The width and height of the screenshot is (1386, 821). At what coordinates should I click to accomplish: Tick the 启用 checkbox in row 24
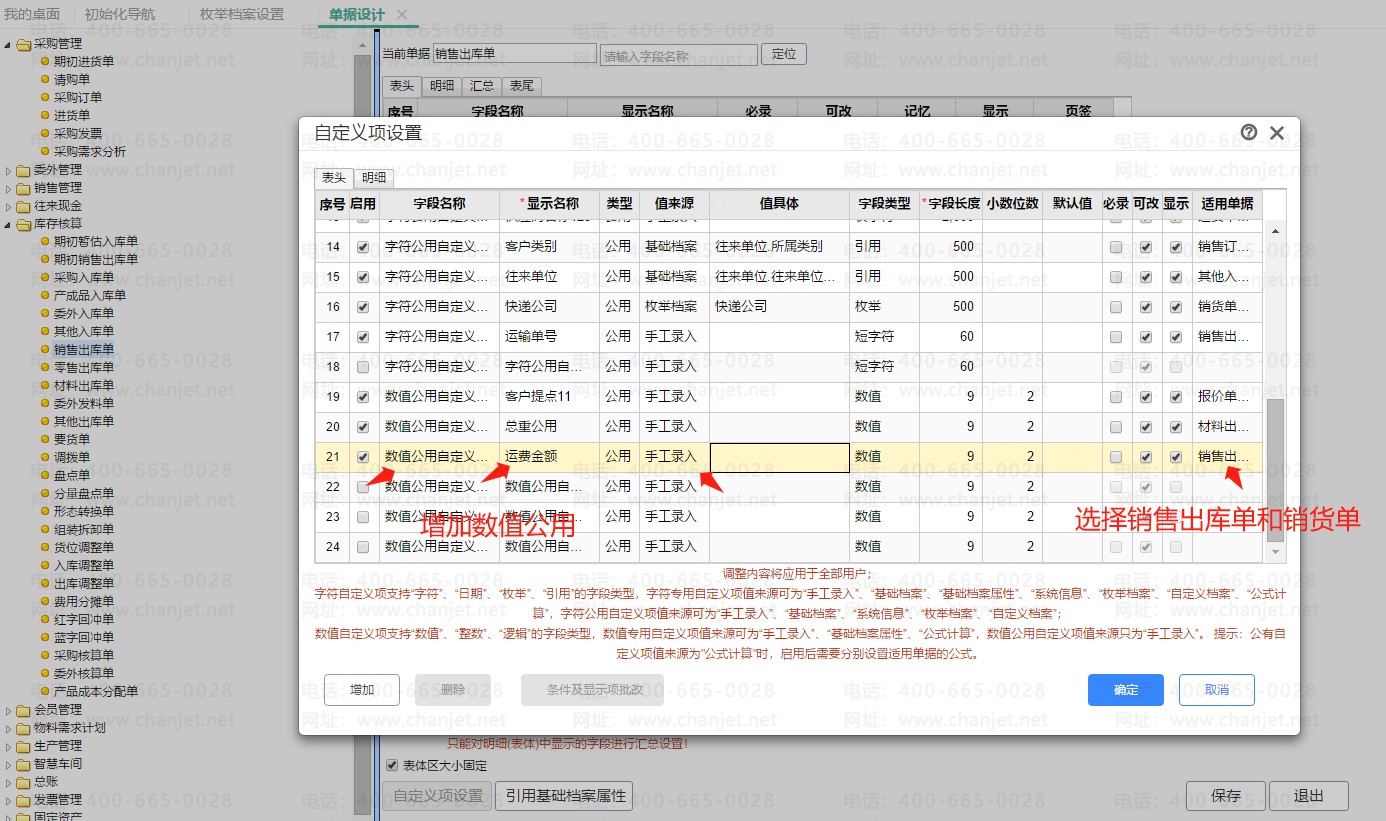pyautogui.click(x=363, y=547)
